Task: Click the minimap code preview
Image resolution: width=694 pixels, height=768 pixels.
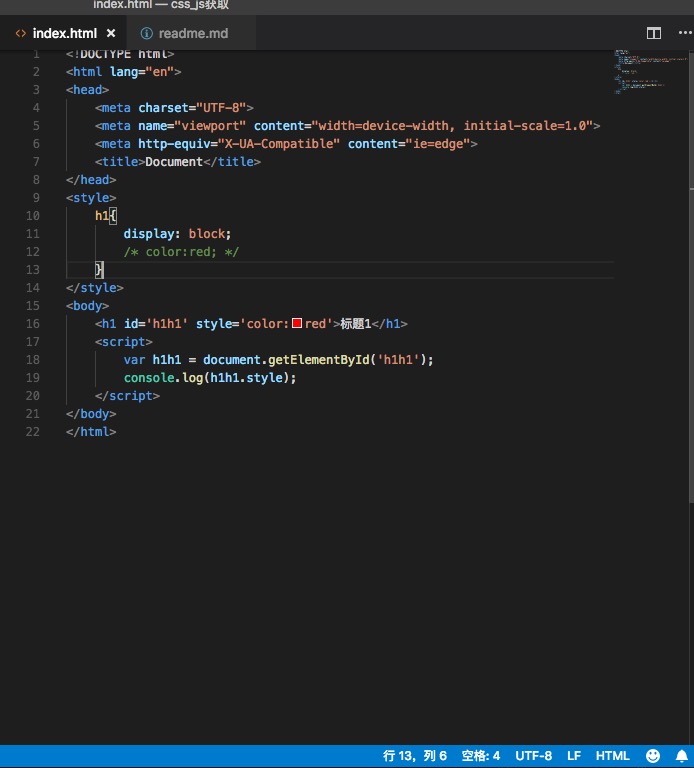Action: tap(646, 72)
